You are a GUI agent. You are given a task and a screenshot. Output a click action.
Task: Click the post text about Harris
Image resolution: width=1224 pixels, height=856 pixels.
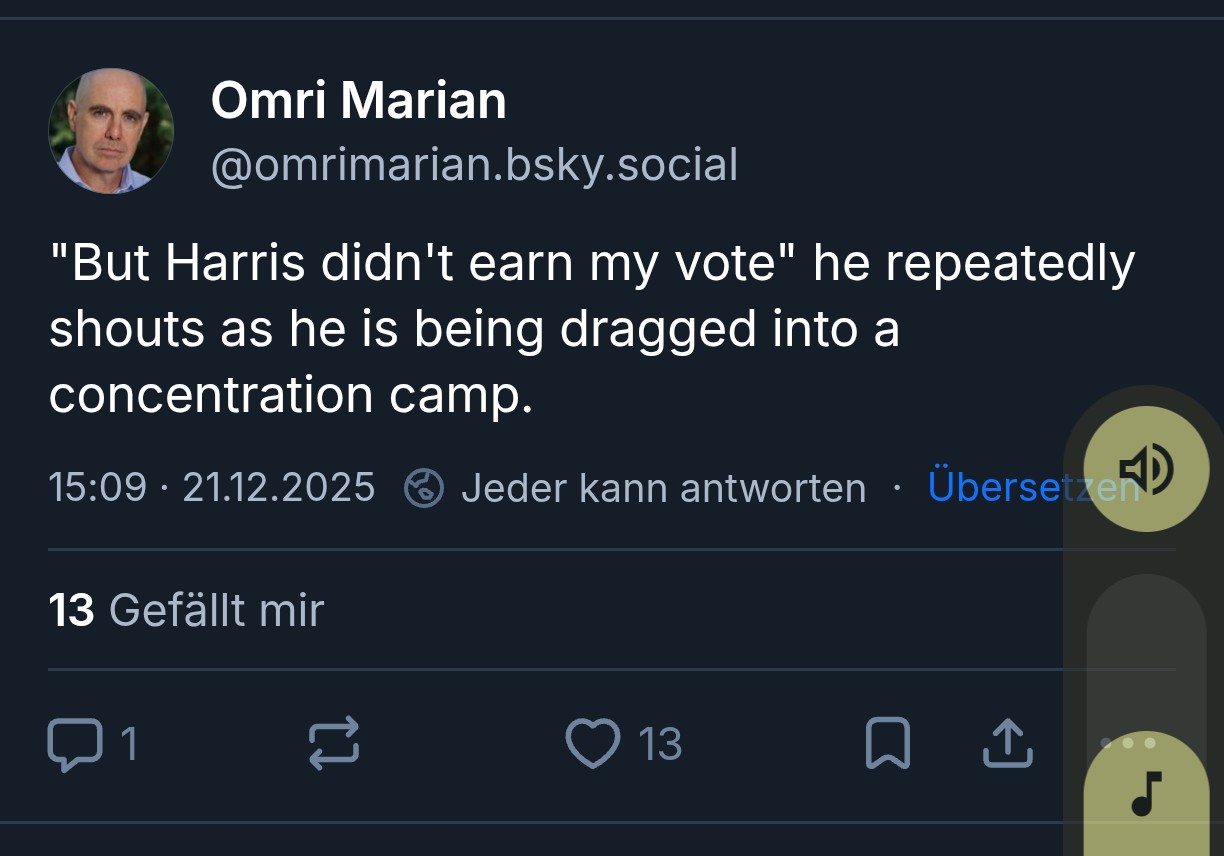coord(590,329)
